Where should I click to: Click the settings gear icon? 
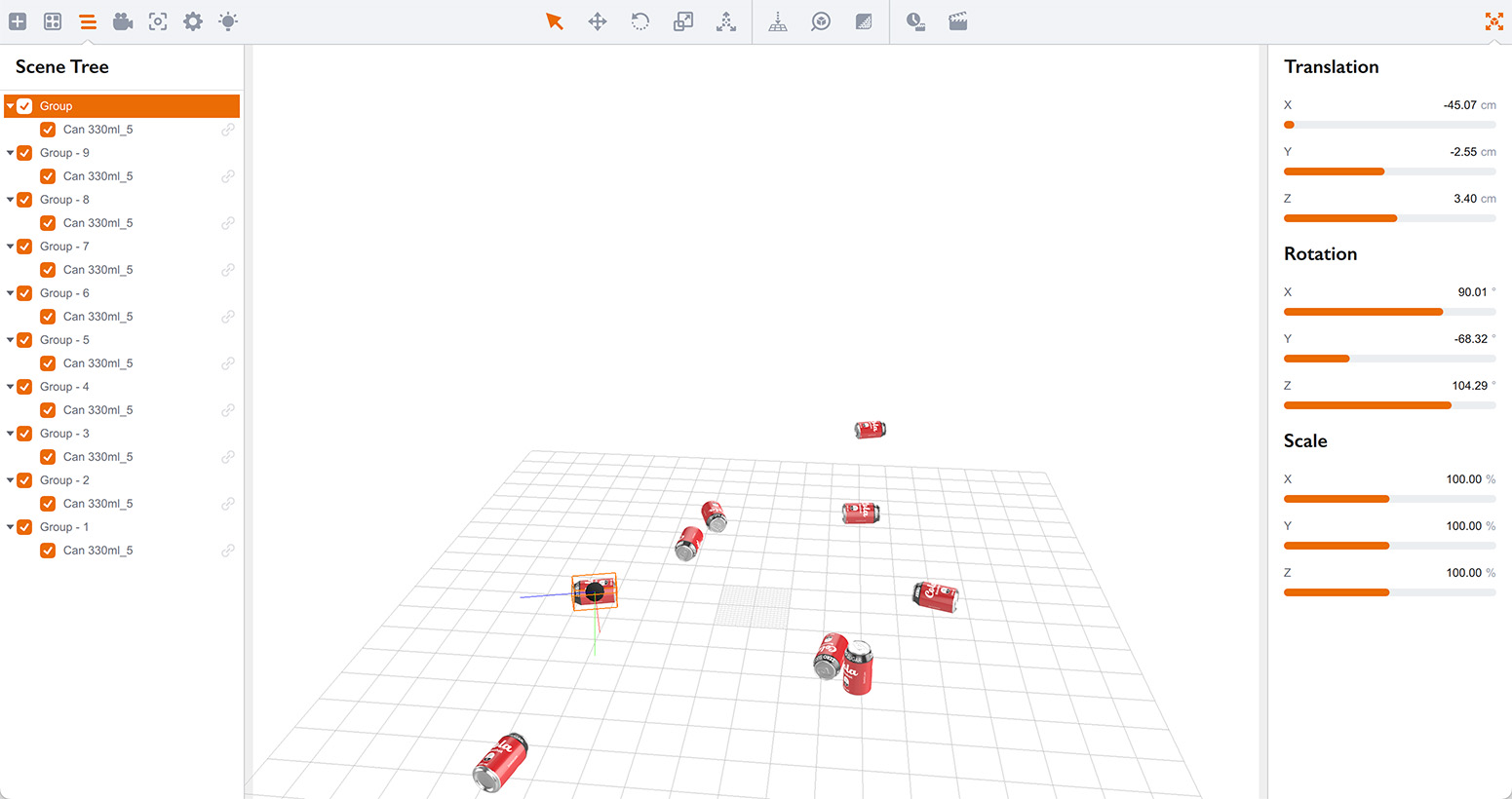pos(193,20)
